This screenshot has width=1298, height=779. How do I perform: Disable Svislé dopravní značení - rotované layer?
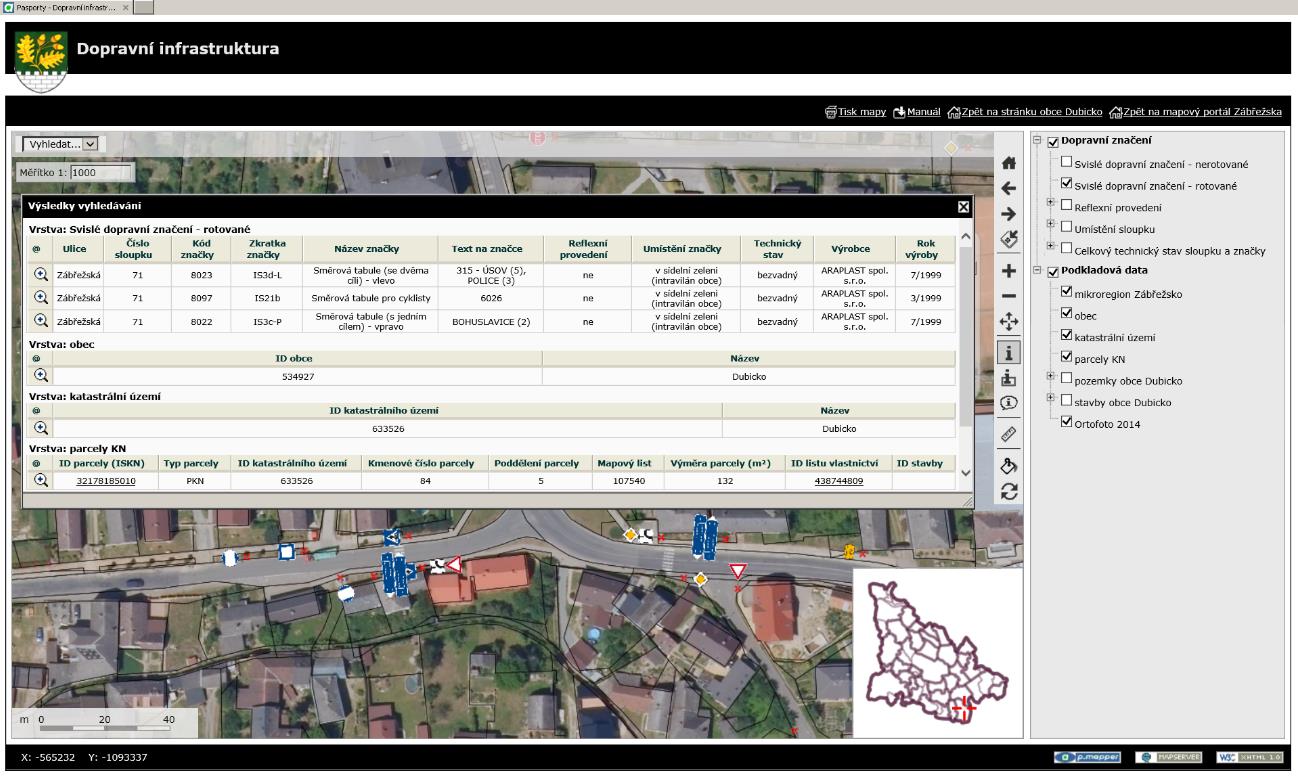click(x=1066, y=184)
